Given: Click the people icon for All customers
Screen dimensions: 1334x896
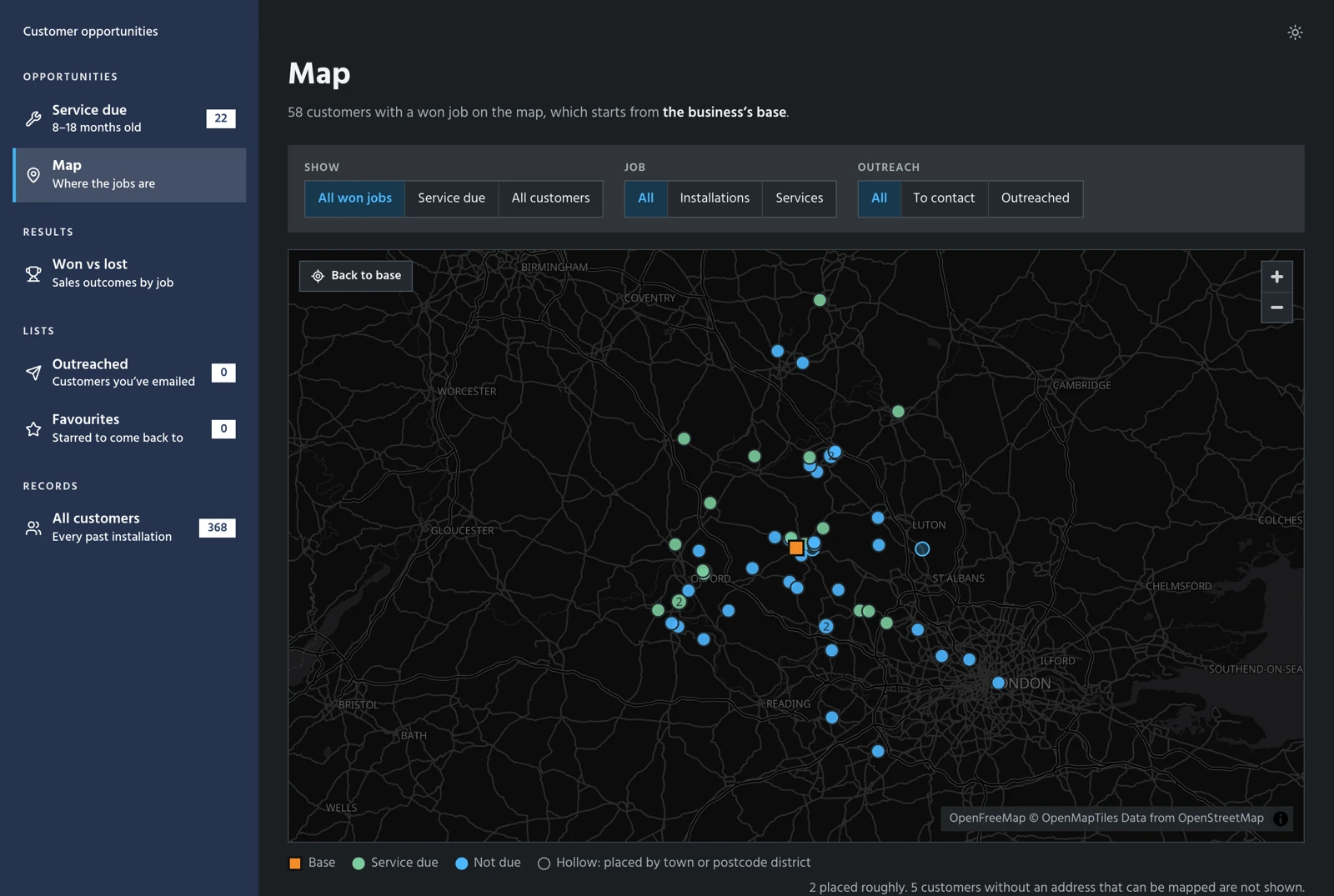Looking at the screenshot, I should (x=33, y=528).
